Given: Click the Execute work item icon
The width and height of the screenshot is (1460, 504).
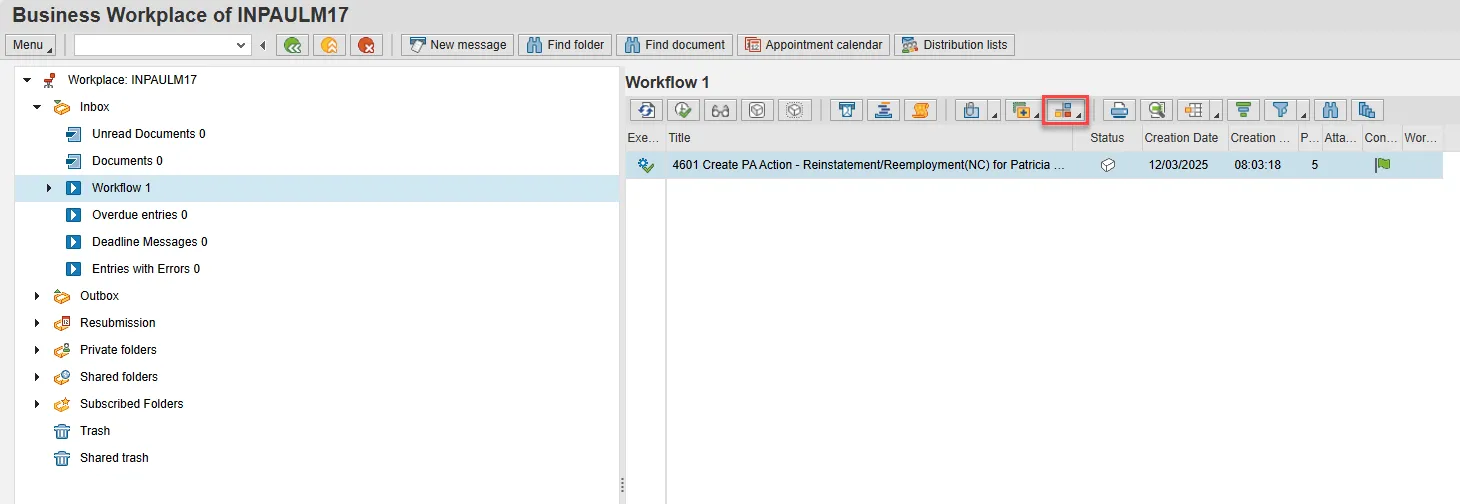Looking at the screenshot, I should pos(683,111).
